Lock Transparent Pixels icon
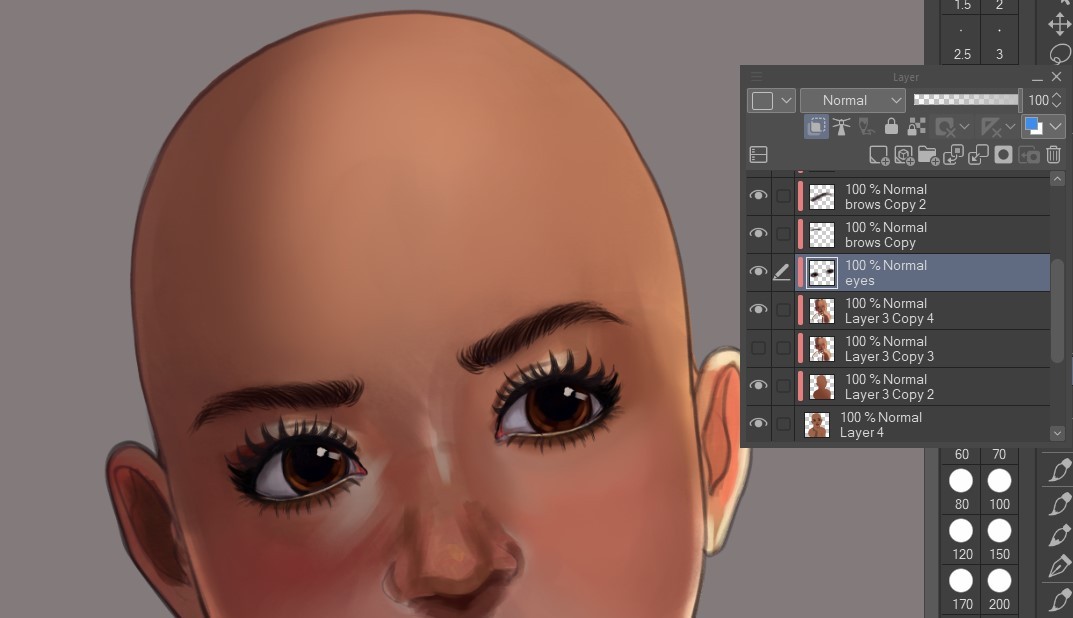1073x618 pixels. [916, 127]
